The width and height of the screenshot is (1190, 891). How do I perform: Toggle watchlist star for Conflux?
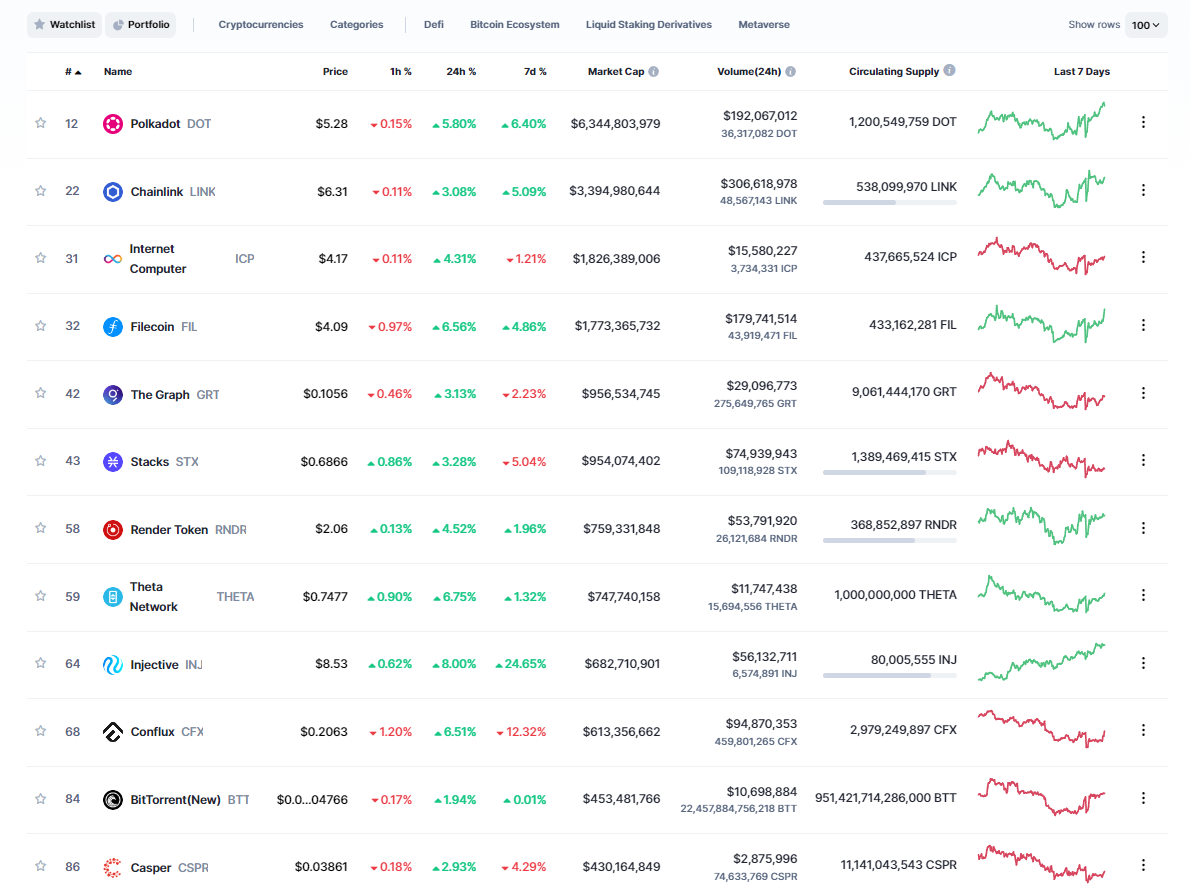41,731
